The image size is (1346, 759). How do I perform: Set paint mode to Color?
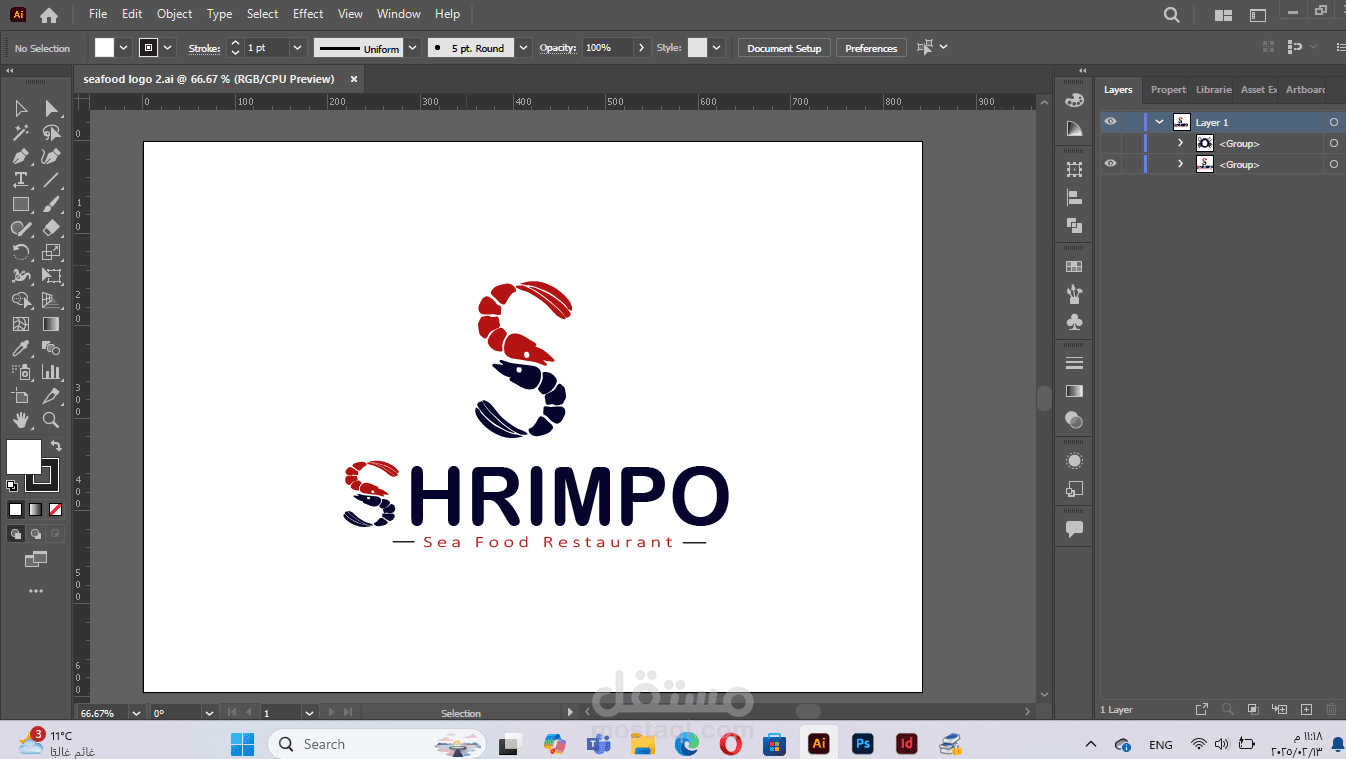(16, 509)
